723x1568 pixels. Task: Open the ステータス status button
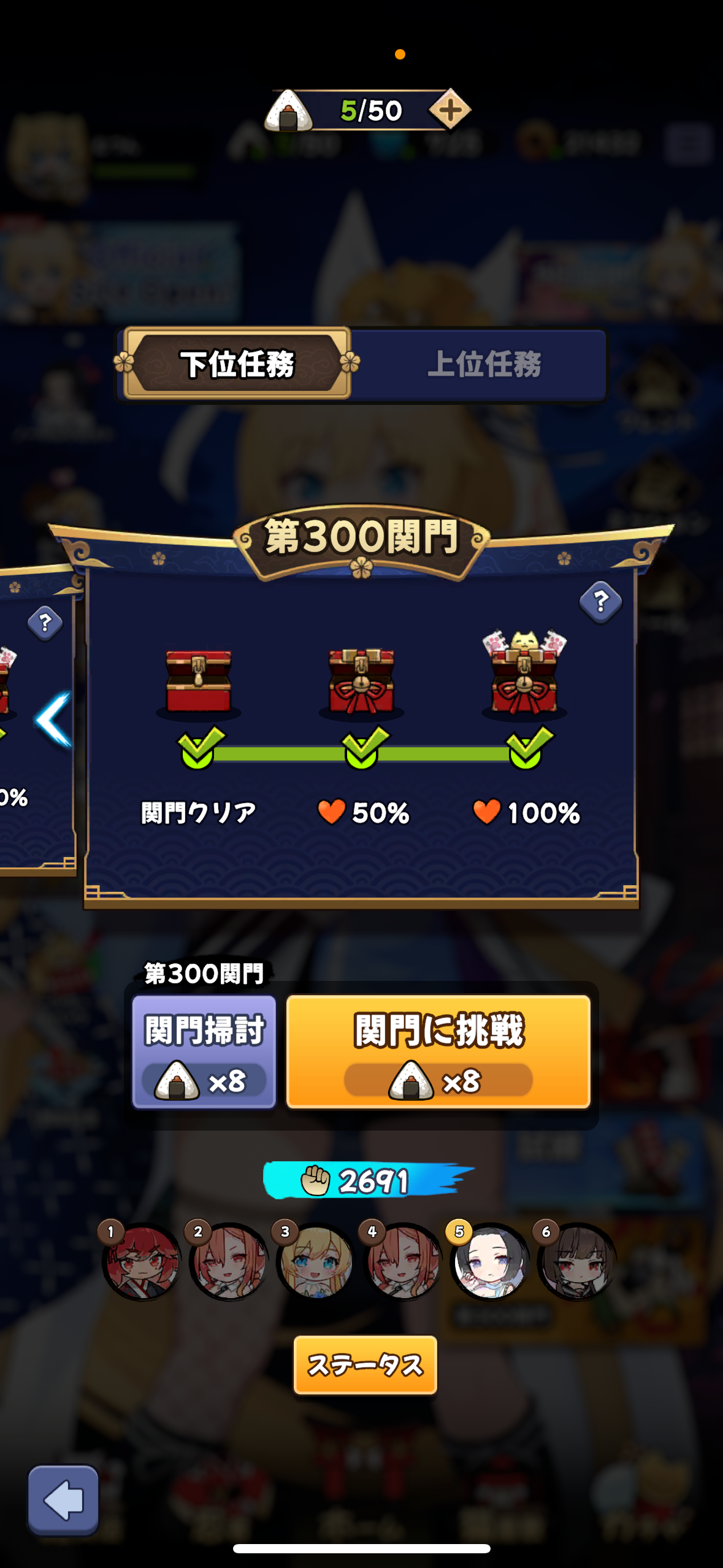[x=365, y=1365]
